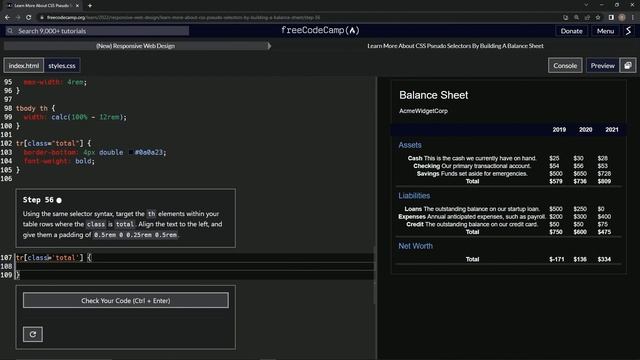Click the Loans row label in preview
Image resolution: width=640 pixels, height=360 pixels.
[413, 209]
